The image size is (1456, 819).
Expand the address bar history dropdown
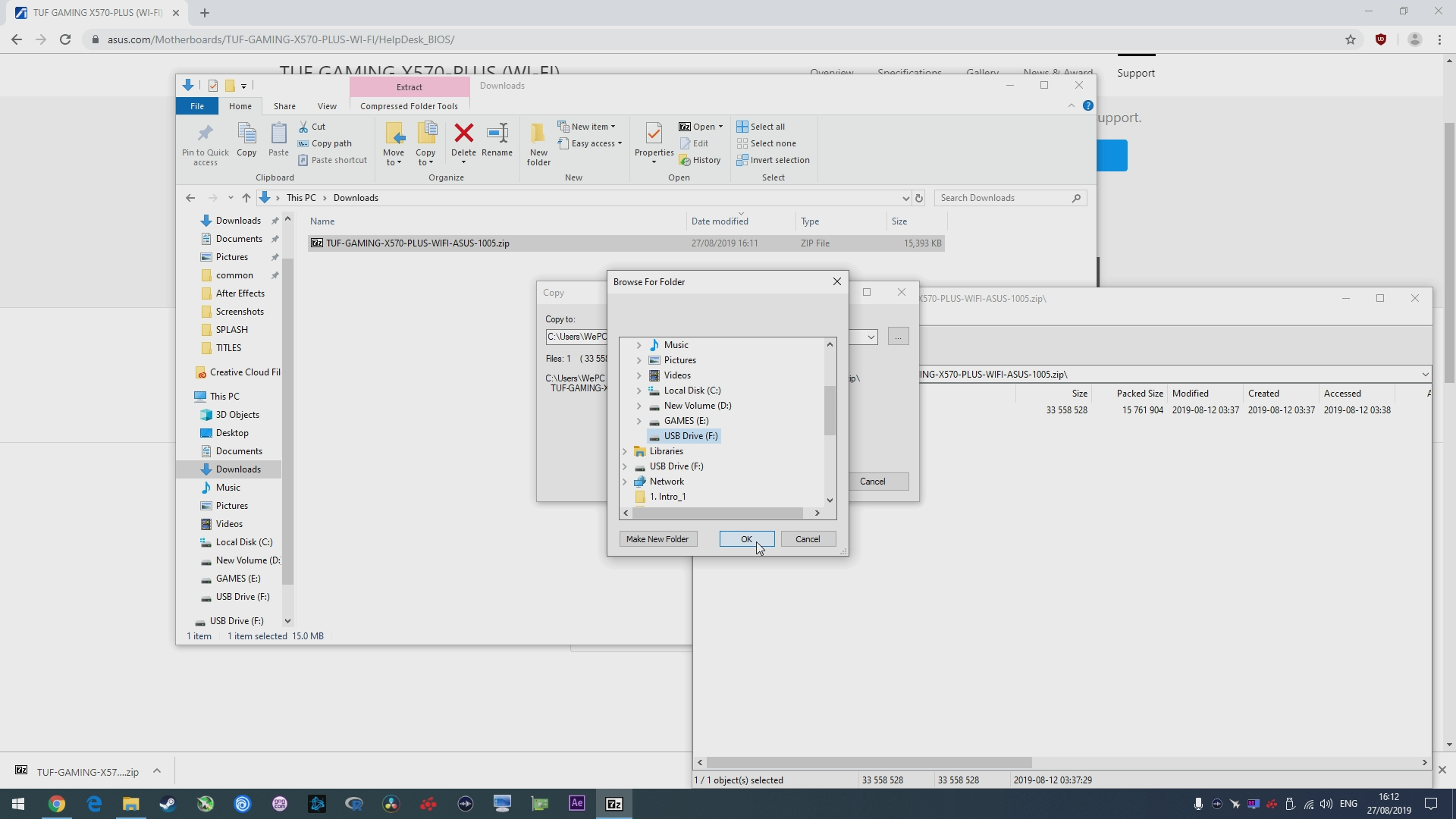(905, 198)
